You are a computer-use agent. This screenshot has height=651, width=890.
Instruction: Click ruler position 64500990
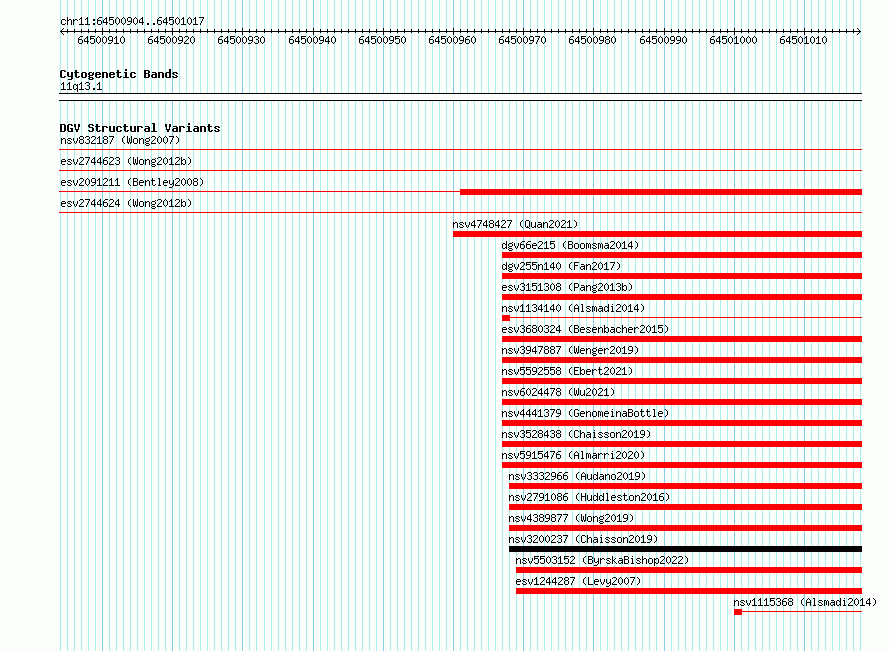663,40
